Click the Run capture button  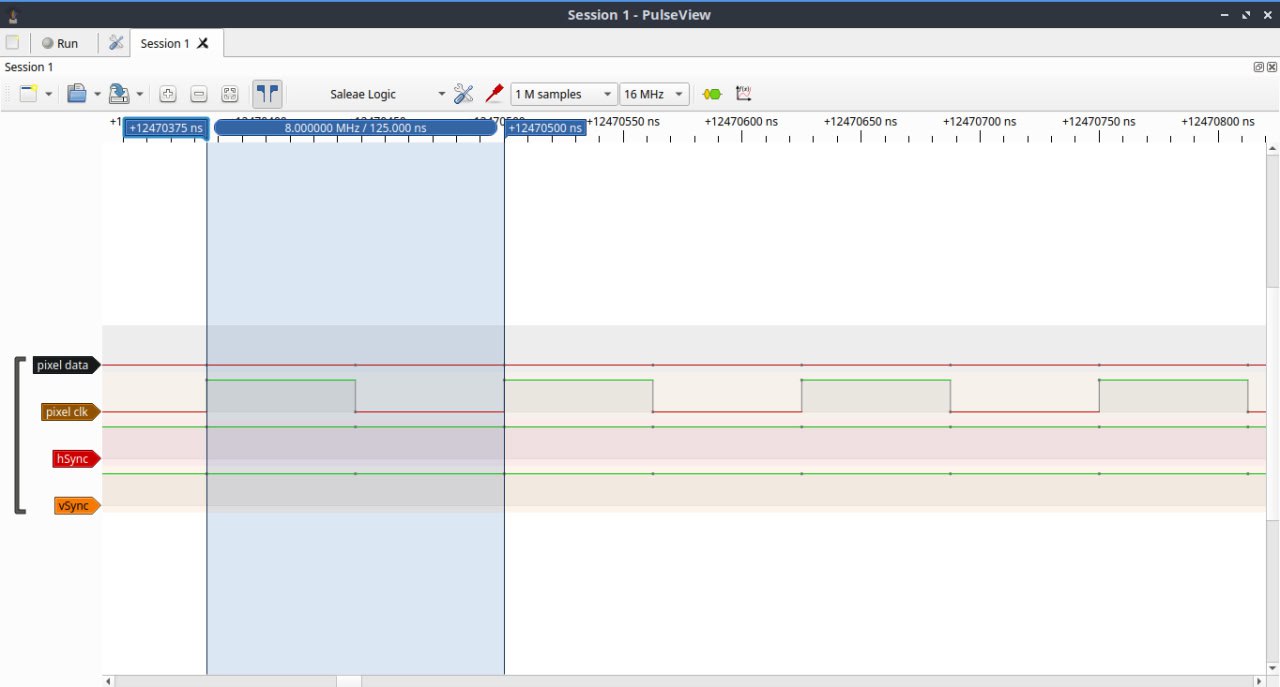58,43
